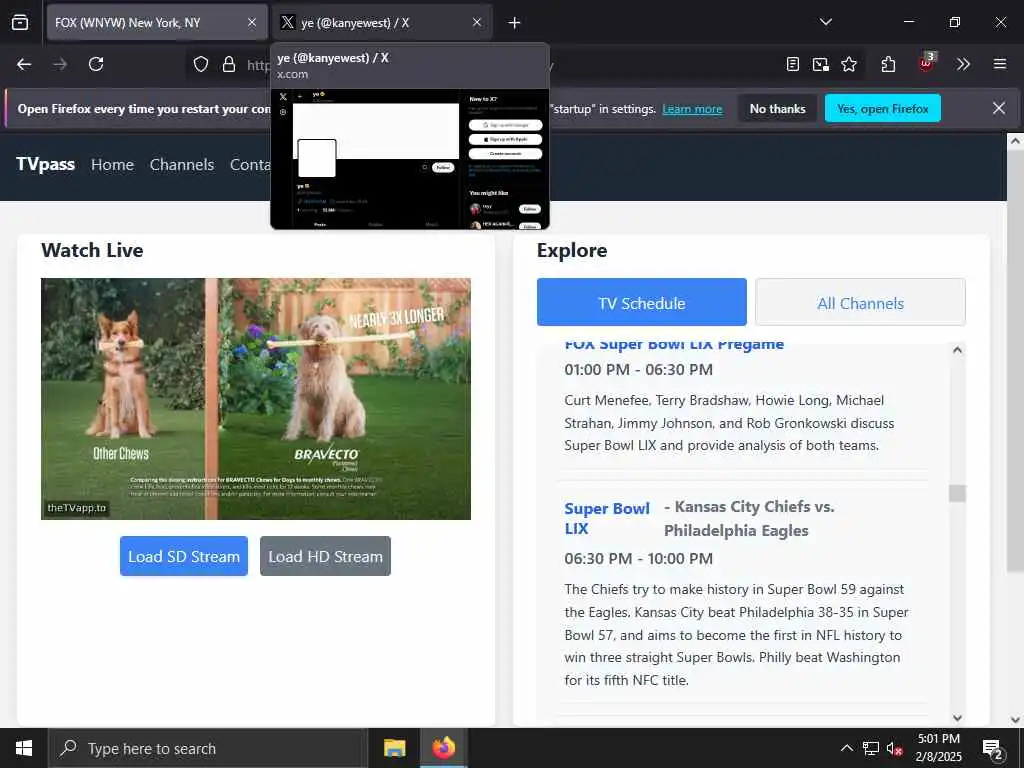1024x768 pixels.
Task: Click the X tab preview thumbnail
Action: click(410, 159)
